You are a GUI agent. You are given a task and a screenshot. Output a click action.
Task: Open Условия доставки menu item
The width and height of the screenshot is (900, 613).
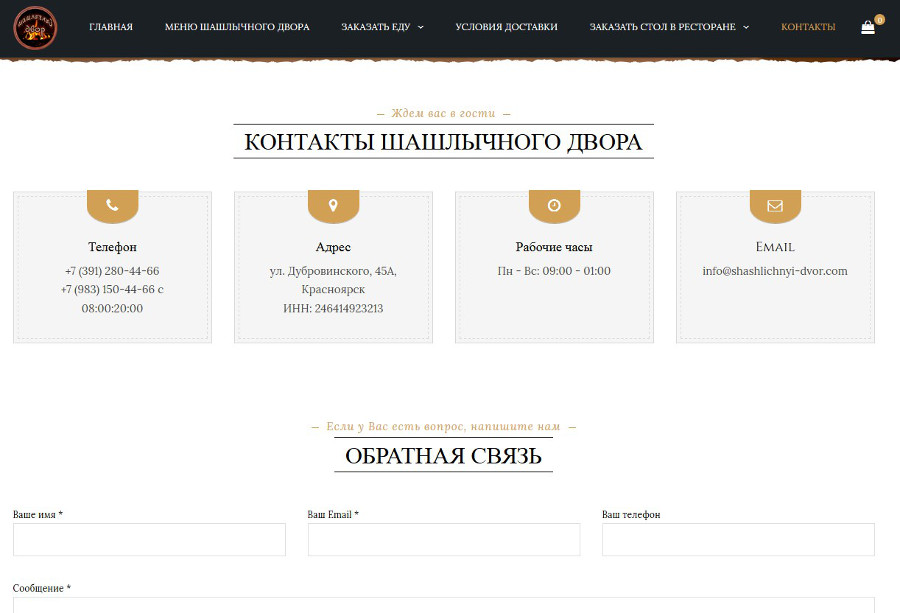(506, 27)
